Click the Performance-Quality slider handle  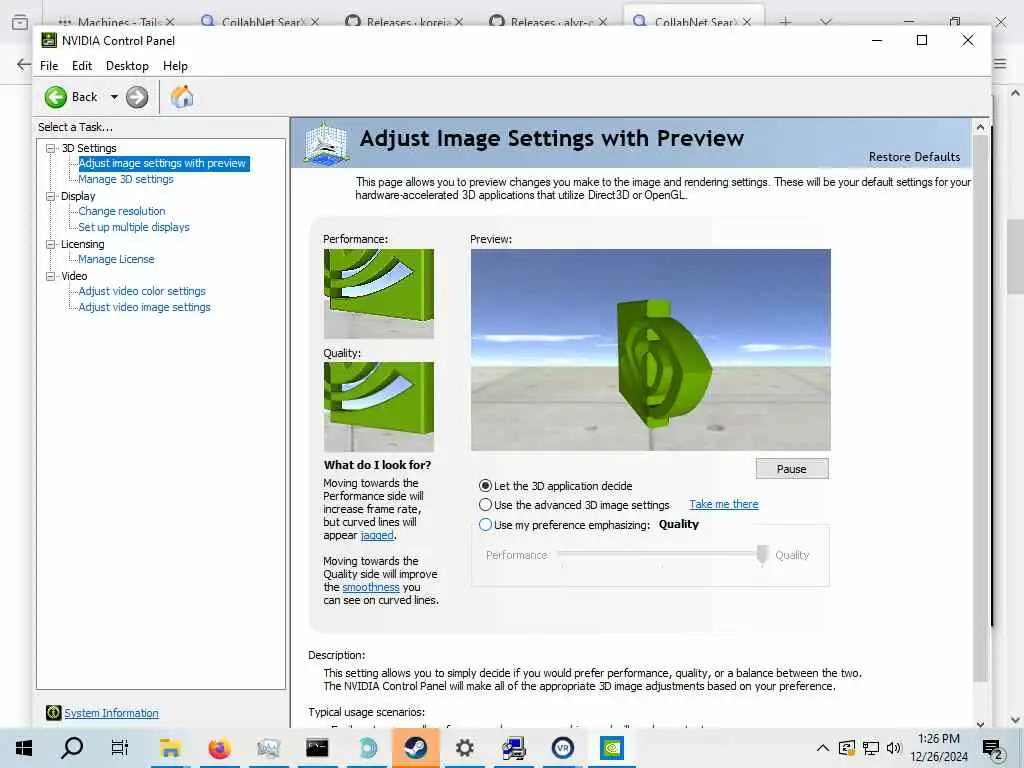click(762, 555)
